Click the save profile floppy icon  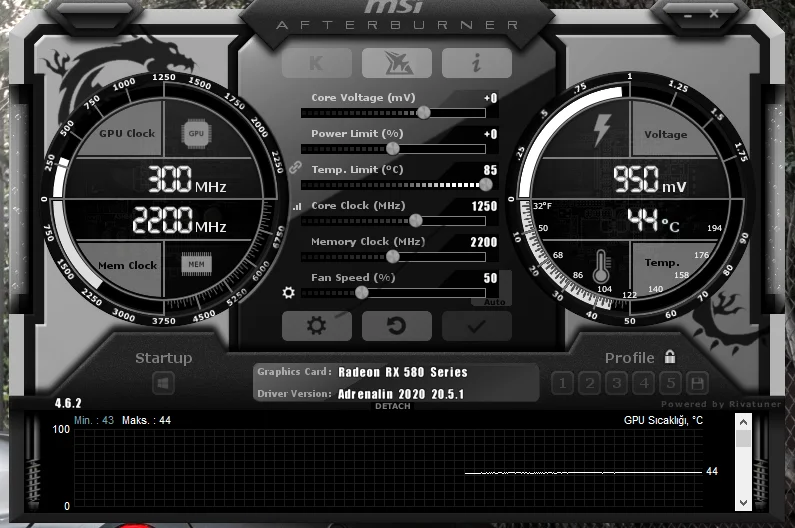[x=697, y=383]
